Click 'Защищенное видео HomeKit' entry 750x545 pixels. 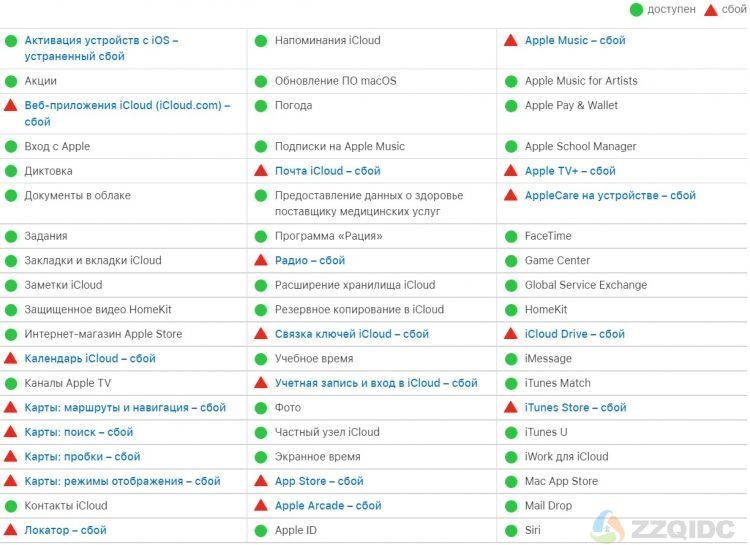click(x=98, y=310)
